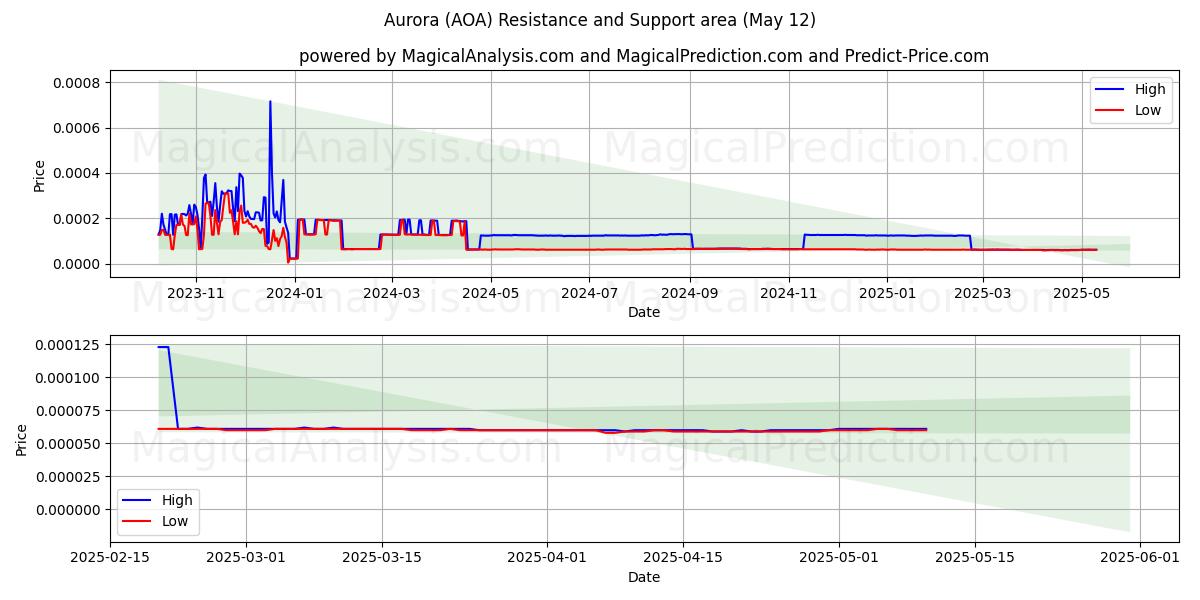Image resolution: width=1200 pixels, height=600 pixels.
Task: Click the bottom chart's 'Price' axis label
Action: click(x=22, y=439)
